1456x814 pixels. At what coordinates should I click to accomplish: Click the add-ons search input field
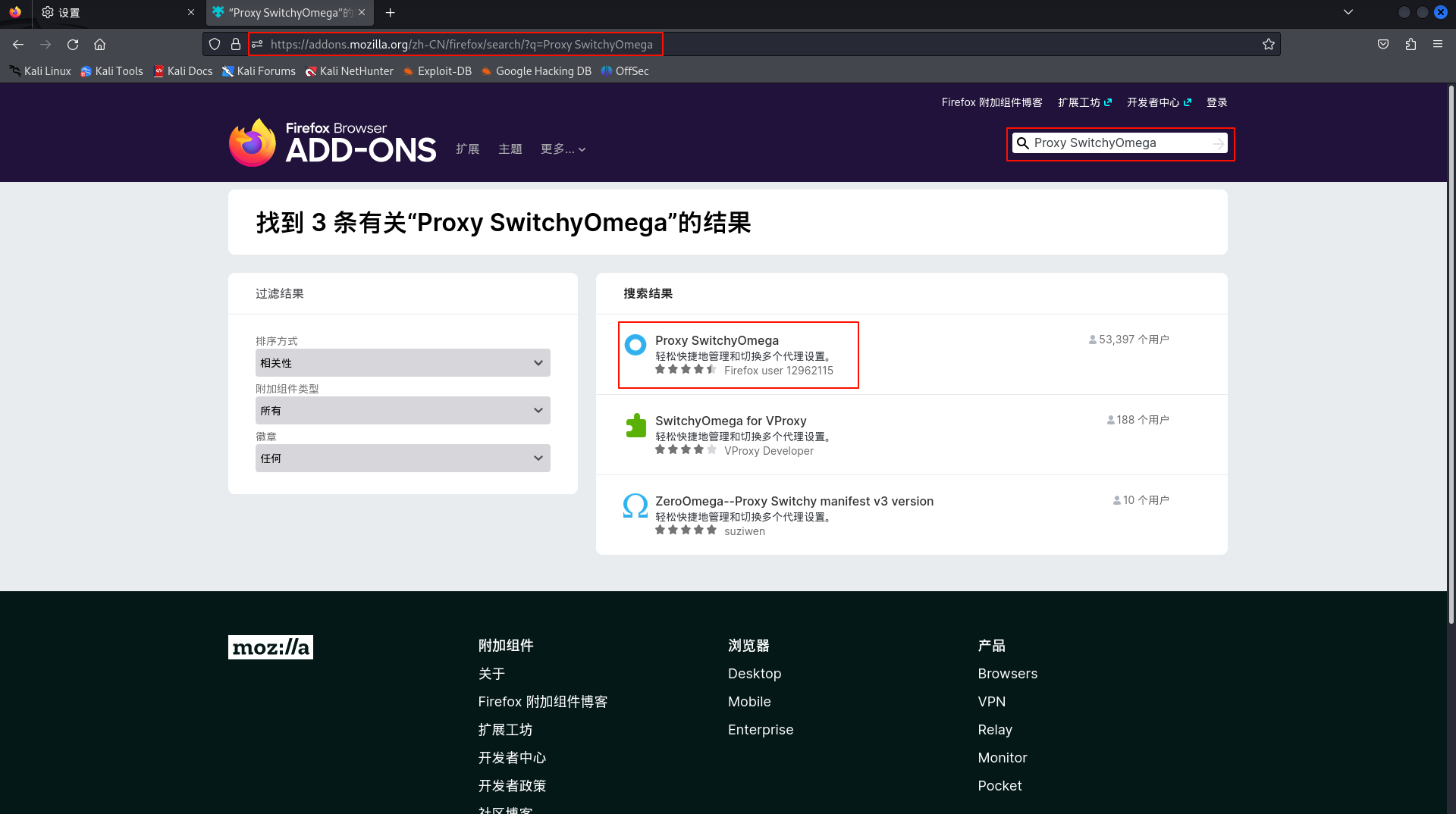(1115, 143)
